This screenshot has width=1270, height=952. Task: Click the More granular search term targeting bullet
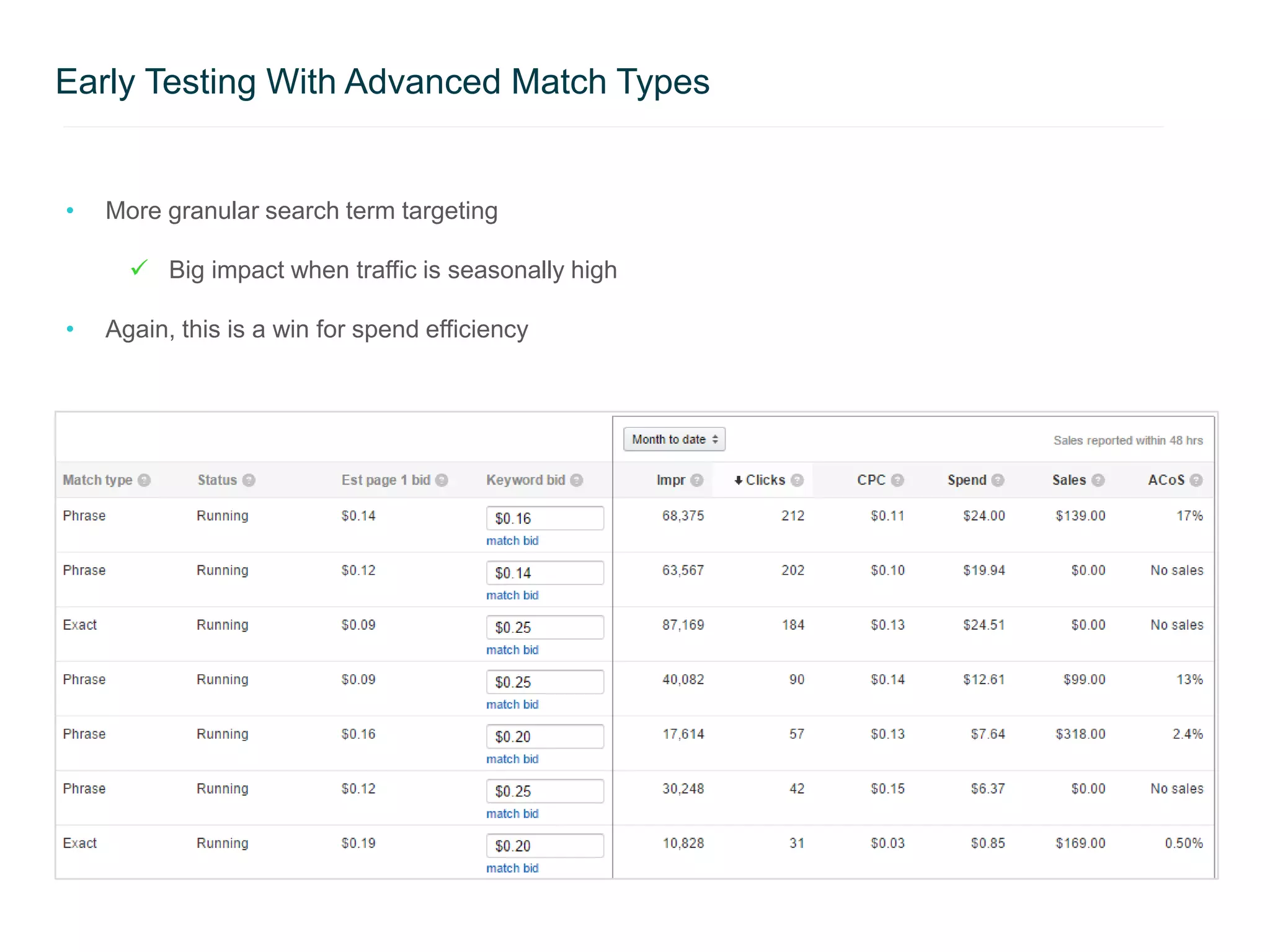tap(301, 211)
